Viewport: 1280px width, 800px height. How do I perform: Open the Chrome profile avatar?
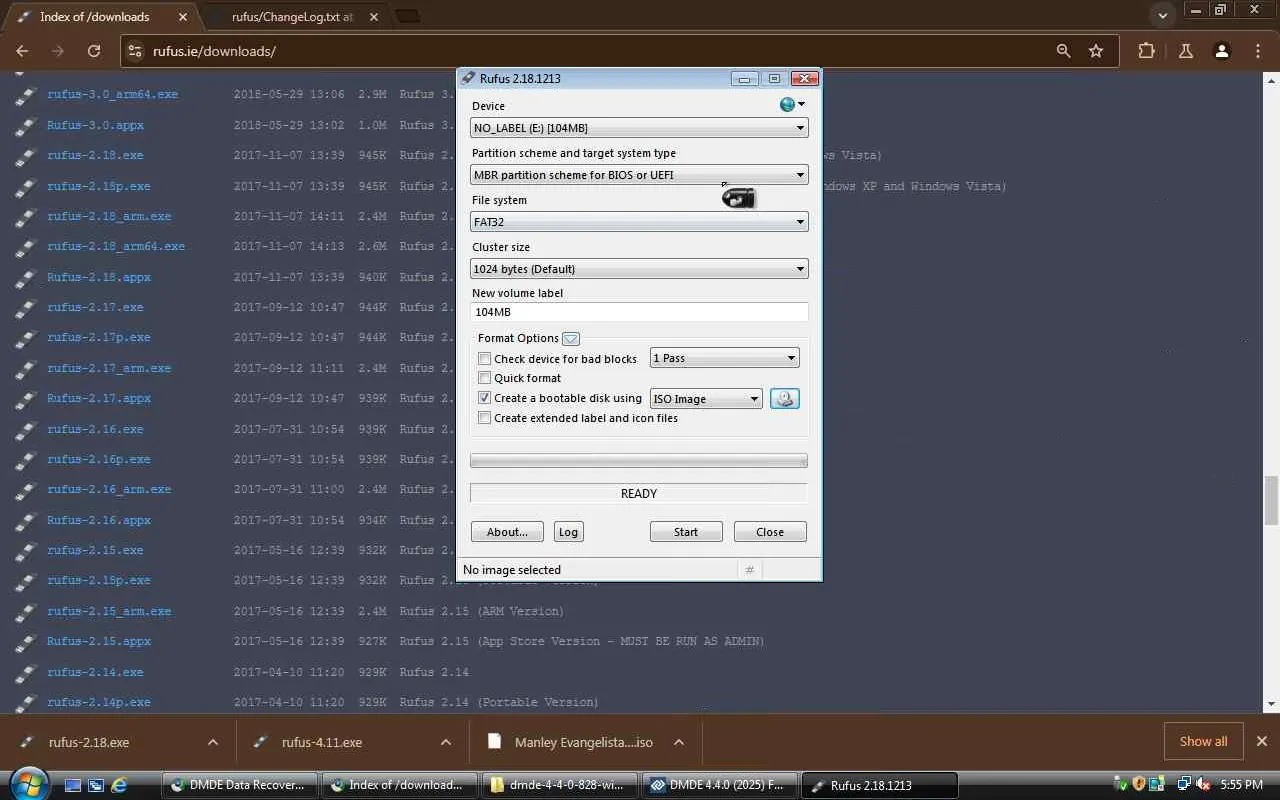tap(1221, 51)
